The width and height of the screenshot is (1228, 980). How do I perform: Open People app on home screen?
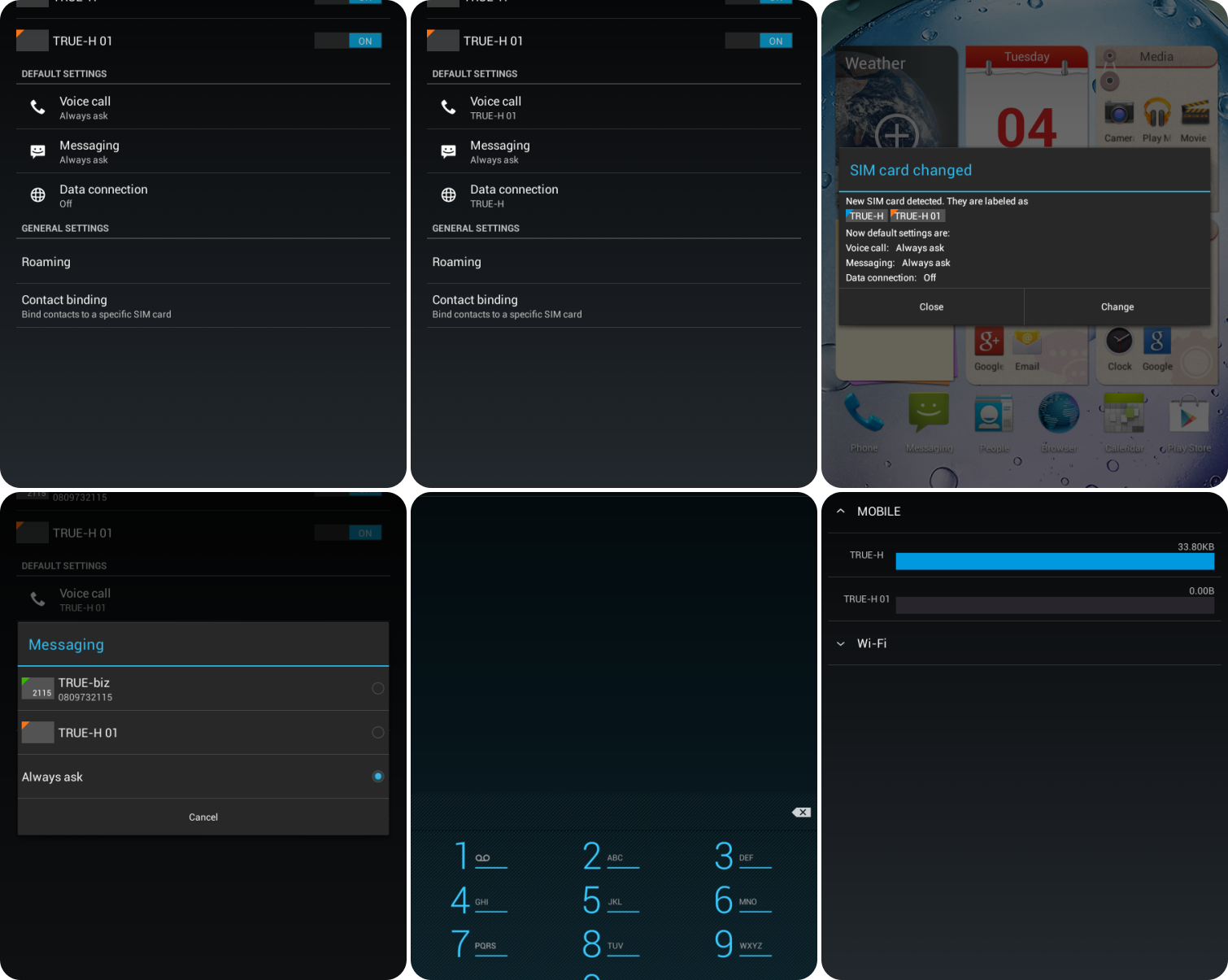pos(994,422)
